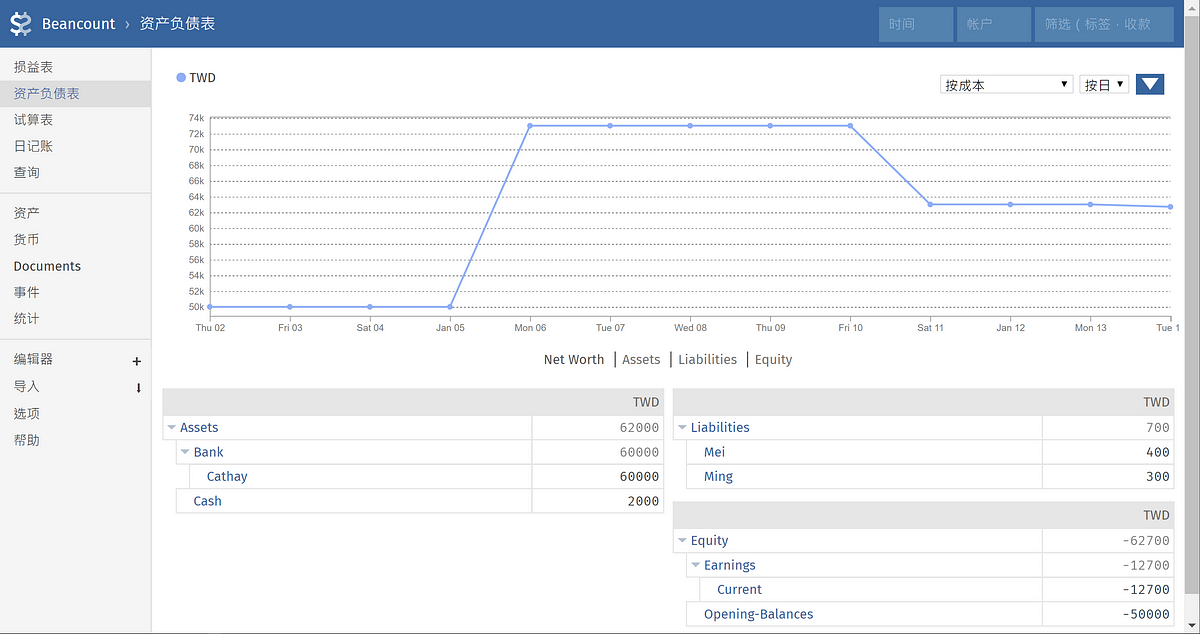Viewport: 1200px width, 634px height.
Task: Toggle the blue chart collapse triangle button
Action: pyautogui.click(x=1150, y=85)
